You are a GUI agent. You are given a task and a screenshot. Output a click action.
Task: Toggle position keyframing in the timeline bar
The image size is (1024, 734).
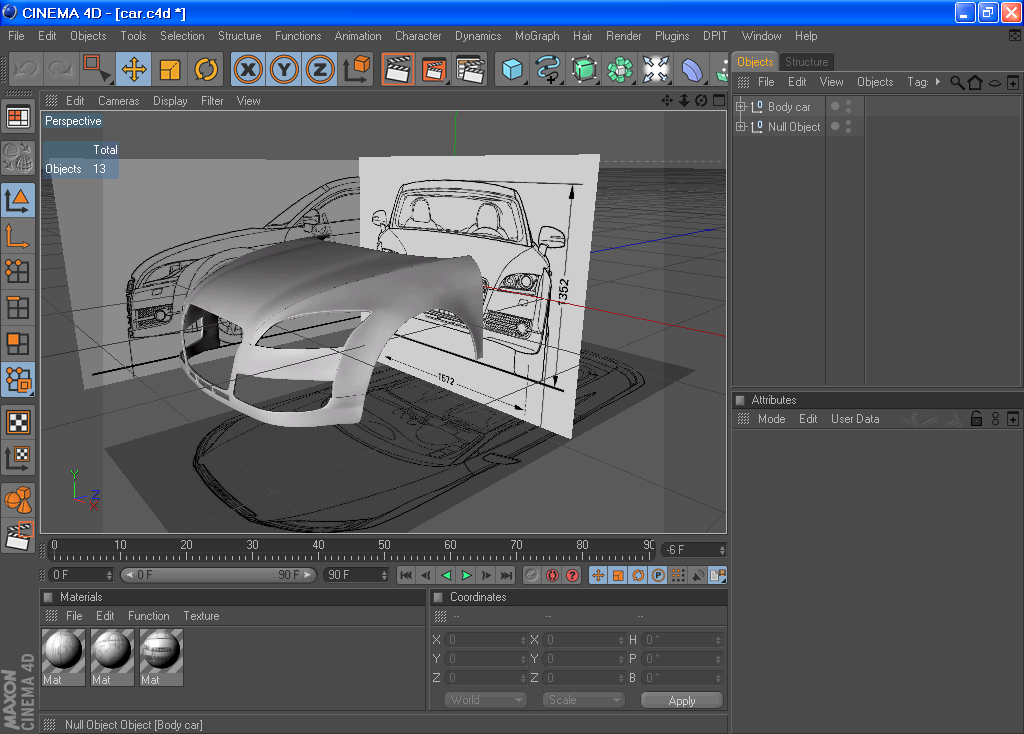[598, 575]
